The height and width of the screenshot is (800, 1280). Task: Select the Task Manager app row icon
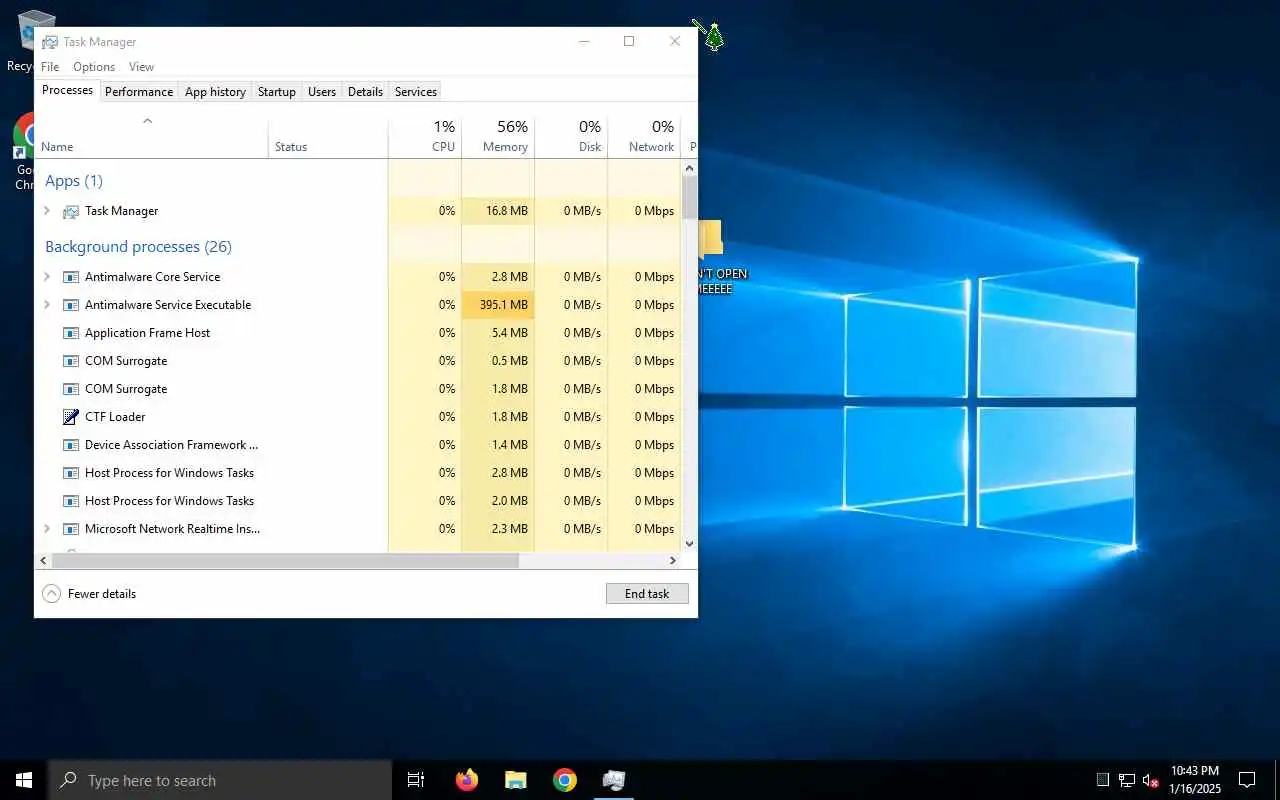[x=71, y=211]
